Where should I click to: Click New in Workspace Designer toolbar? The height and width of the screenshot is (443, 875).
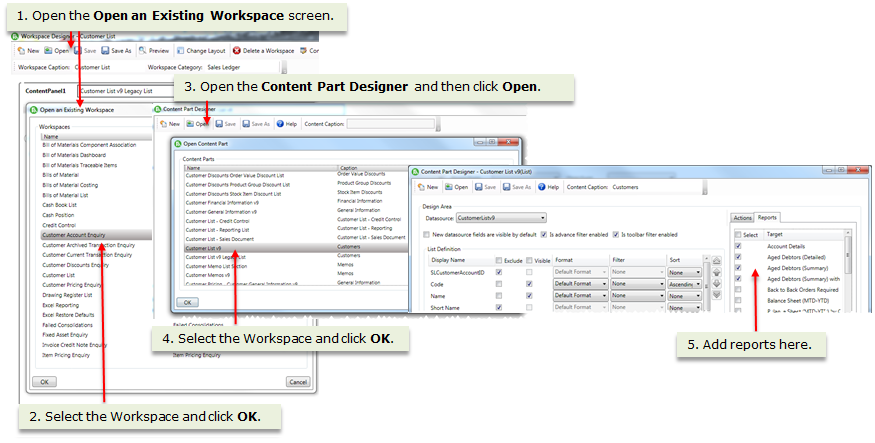[27, 50]
